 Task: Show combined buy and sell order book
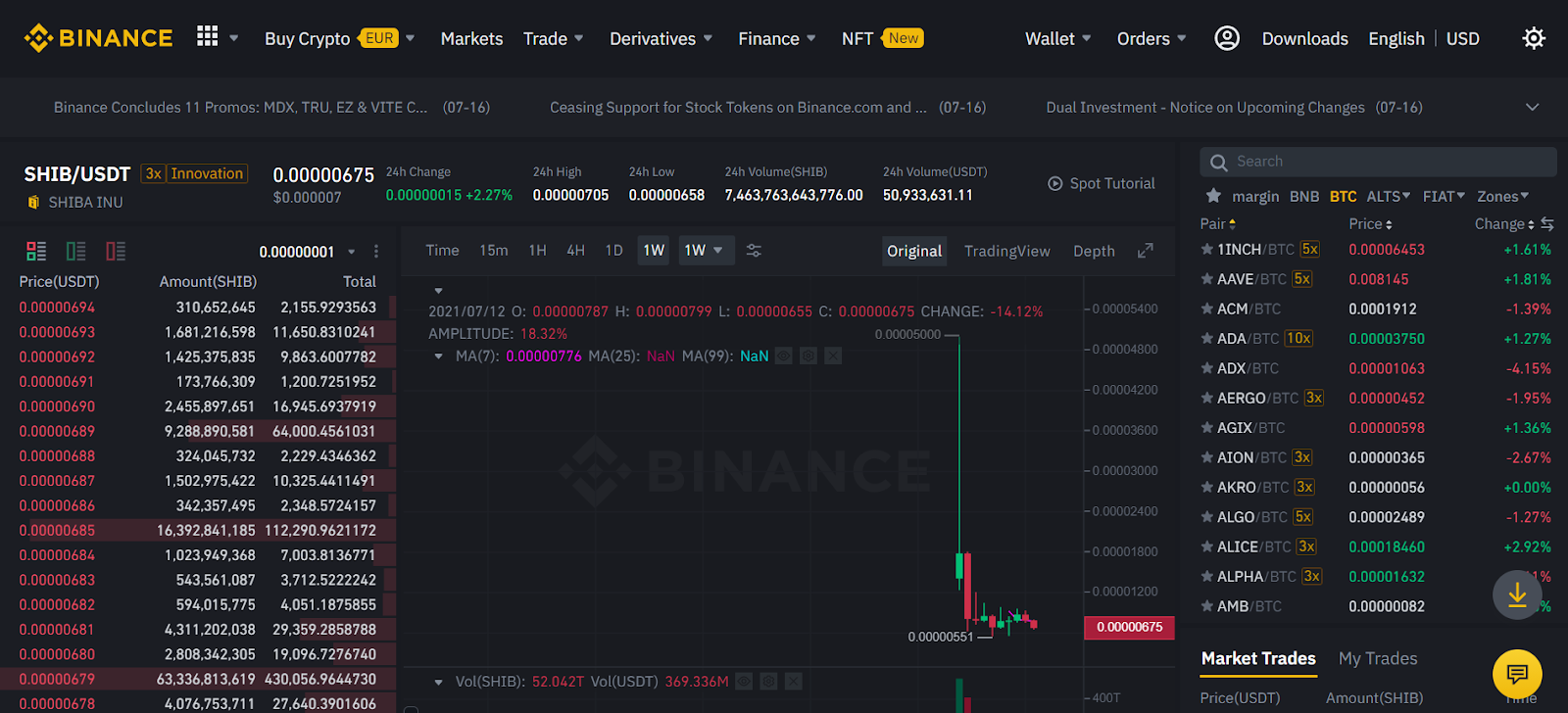tap(36, 252)
